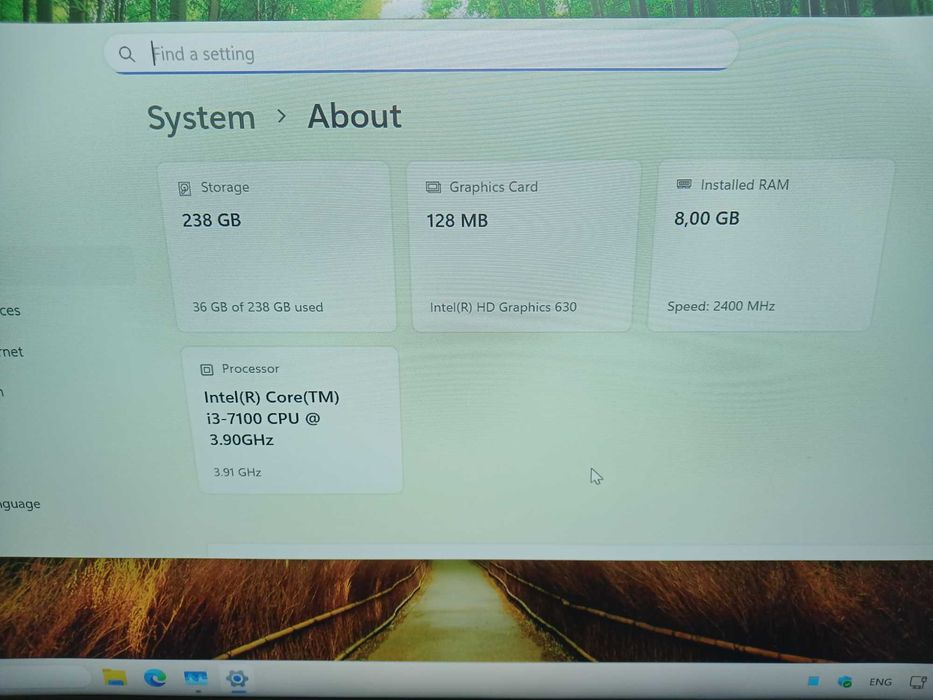This screenshot has height=700, width=933.
Task: Click the Graphics Card icon
Action: tap(433, 188)
